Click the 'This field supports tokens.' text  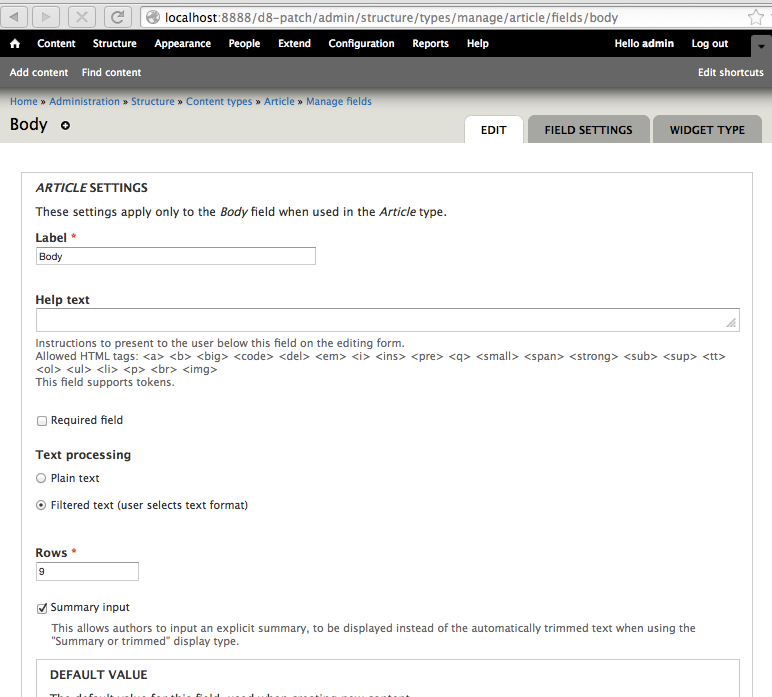point(105,382)
